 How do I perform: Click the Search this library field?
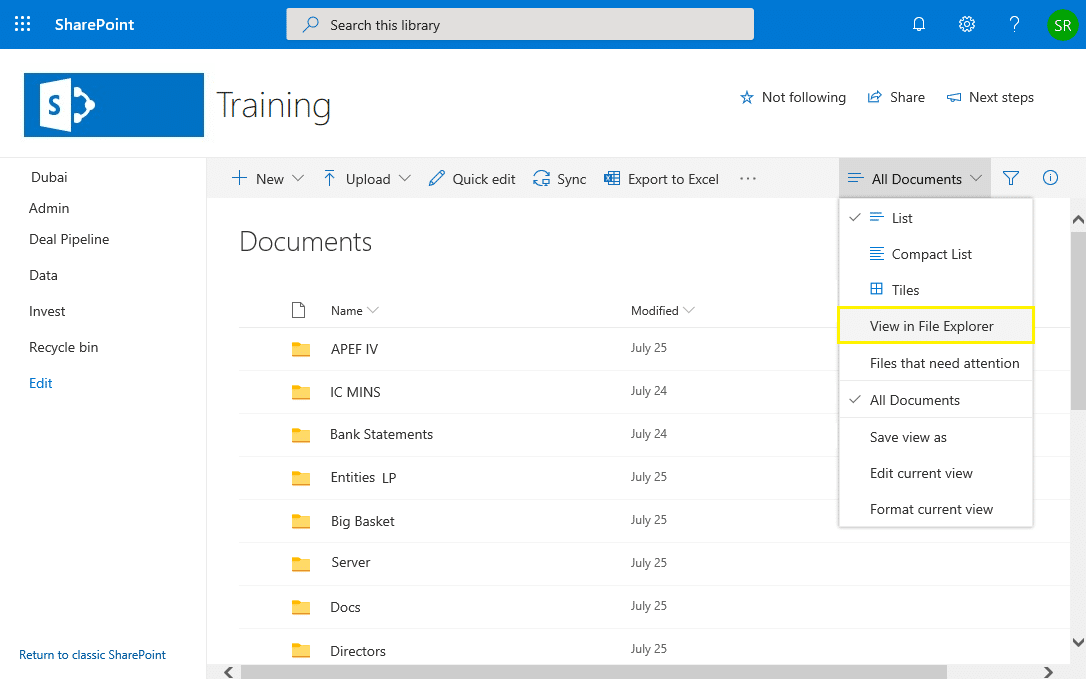pos(520,24)
